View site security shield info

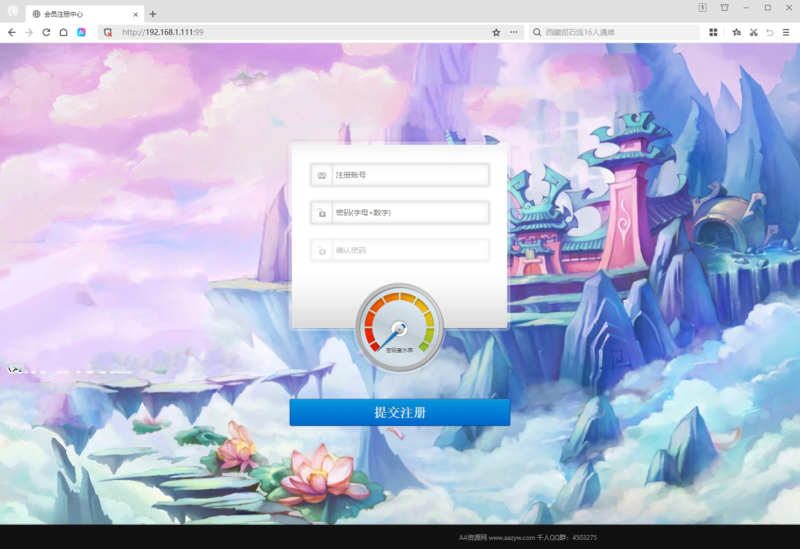(x=108, y=32)
